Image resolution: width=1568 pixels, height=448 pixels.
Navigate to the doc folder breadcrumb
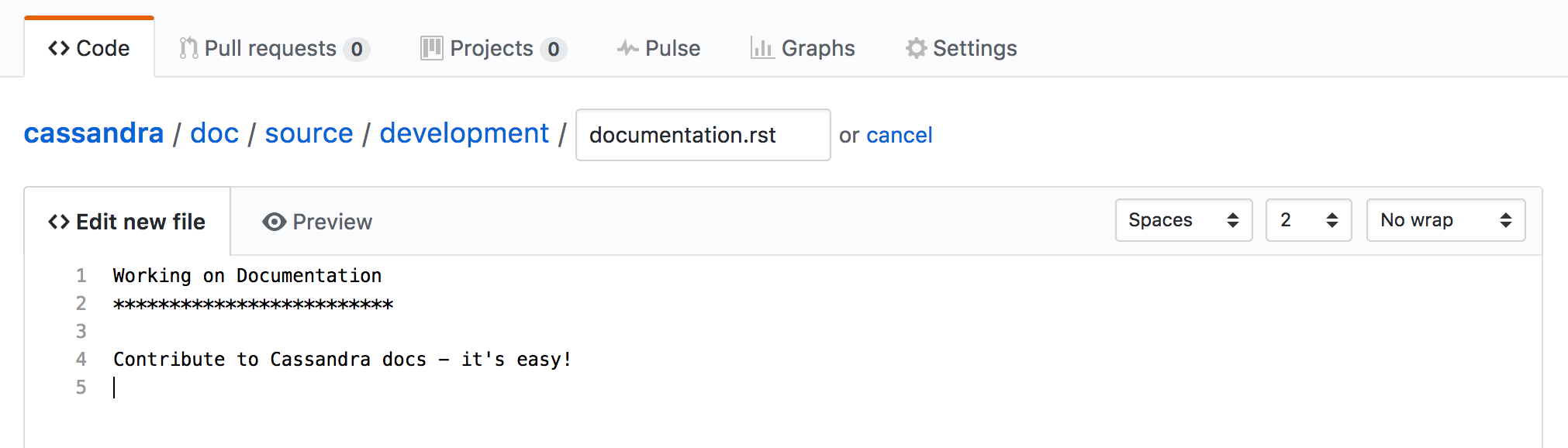[214, 133]
